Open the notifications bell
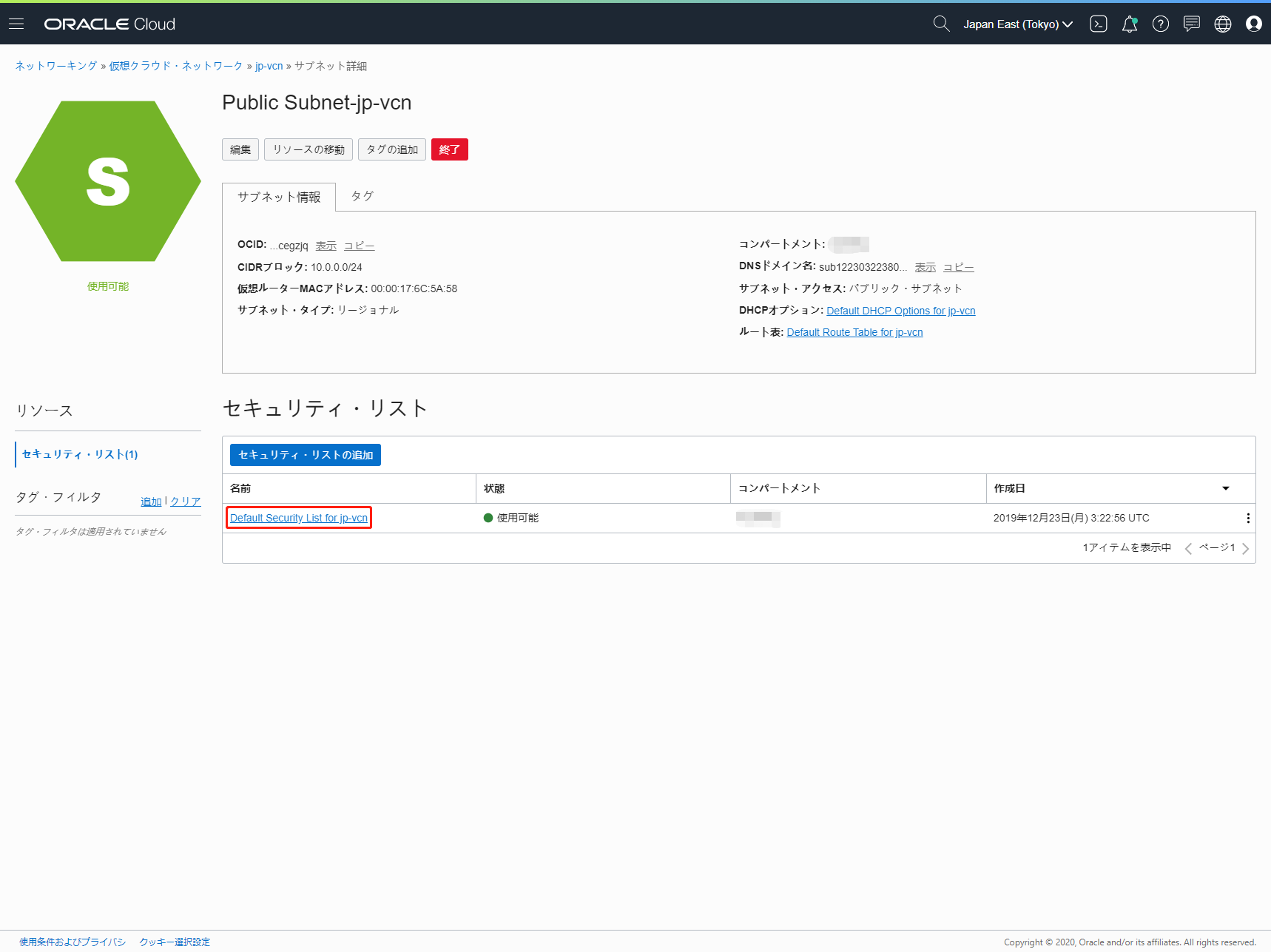Image resolution: width=1271 pixels, height=952 pixels. coord(1130,24)
